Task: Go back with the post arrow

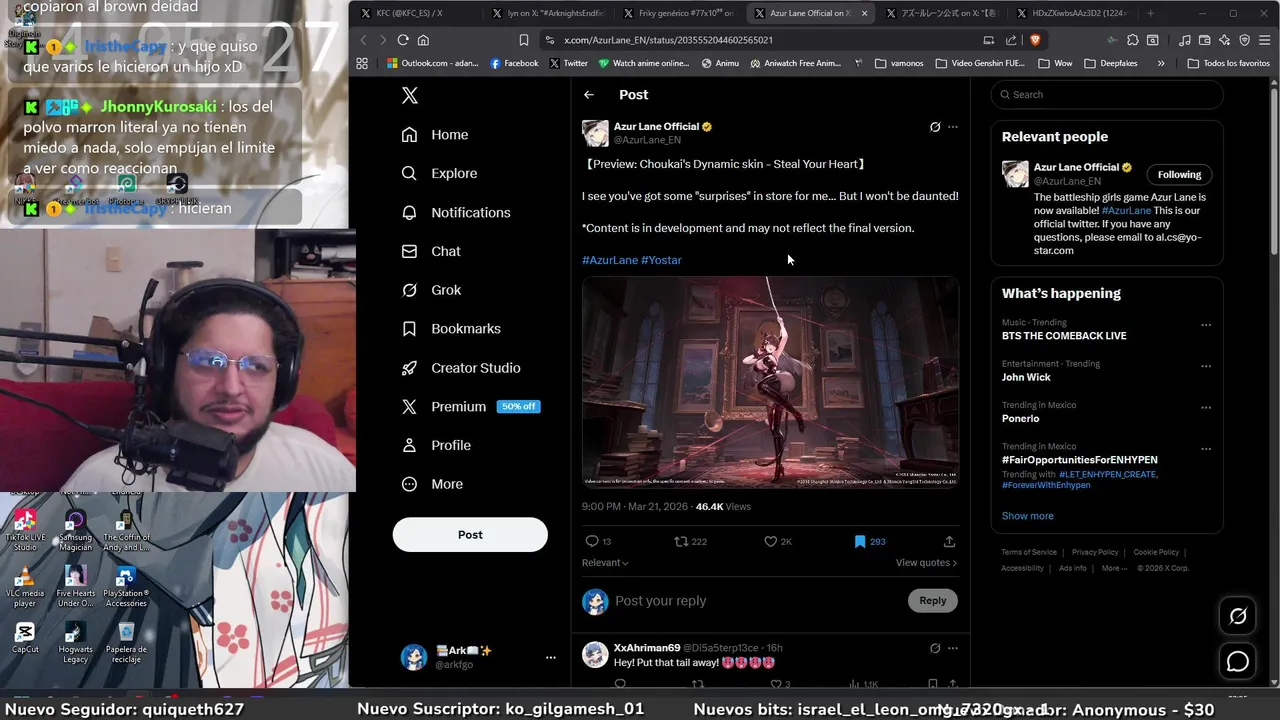Action: [x=589, y=95]
